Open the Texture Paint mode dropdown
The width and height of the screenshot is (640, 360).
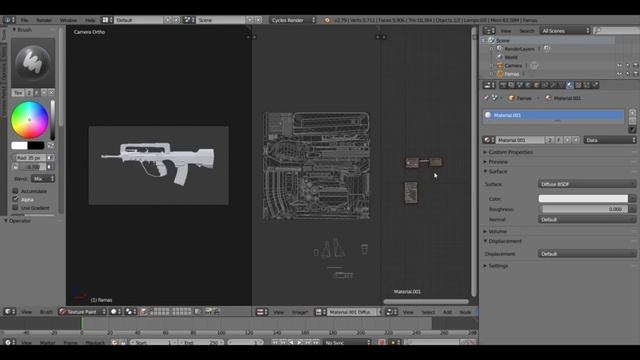click(82, 312)
